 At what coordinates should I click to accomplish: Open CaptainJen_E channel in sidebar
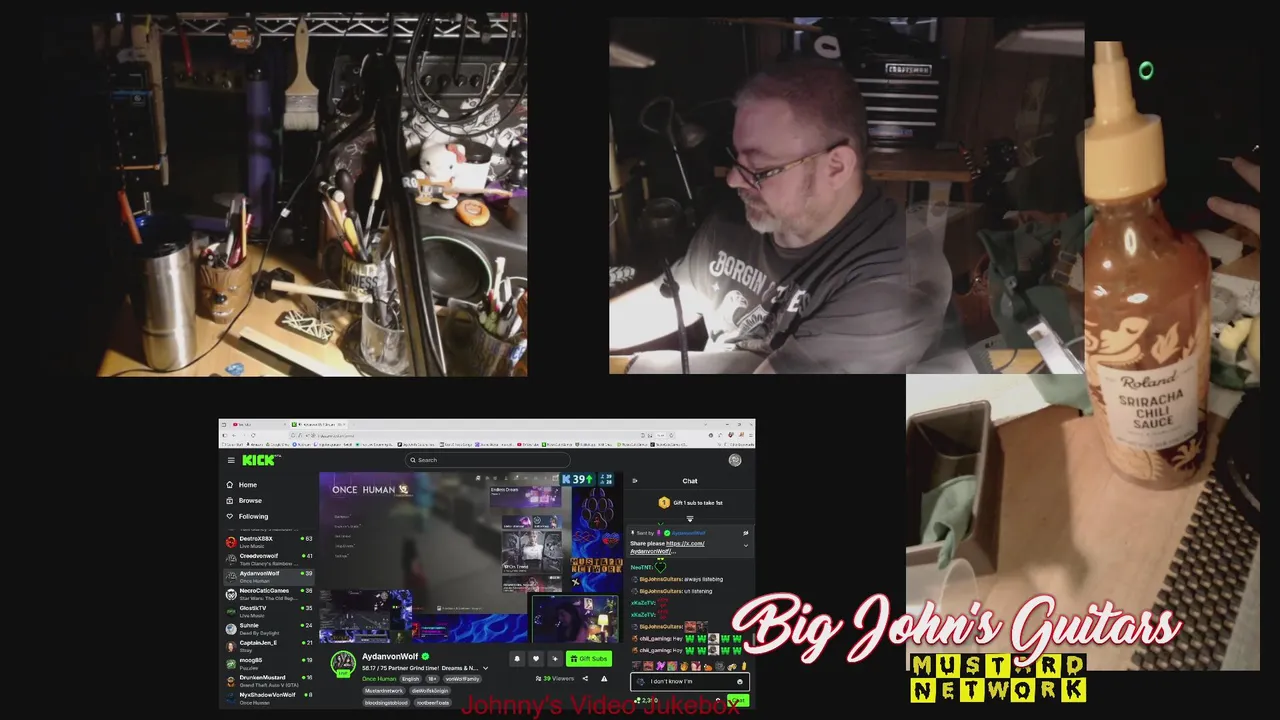tap(268, 645)
